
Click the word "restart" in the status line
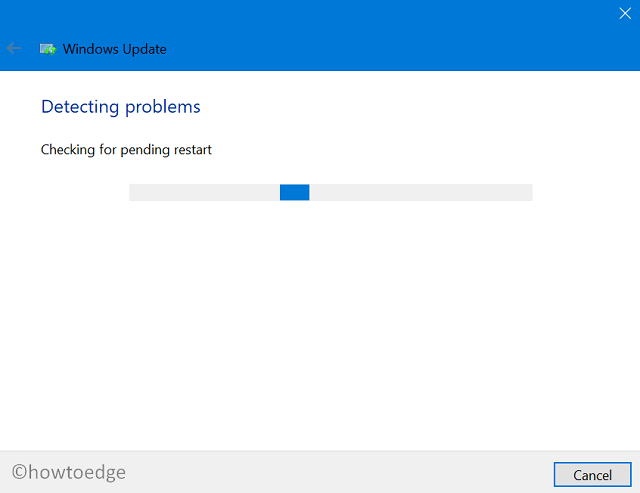191,150
